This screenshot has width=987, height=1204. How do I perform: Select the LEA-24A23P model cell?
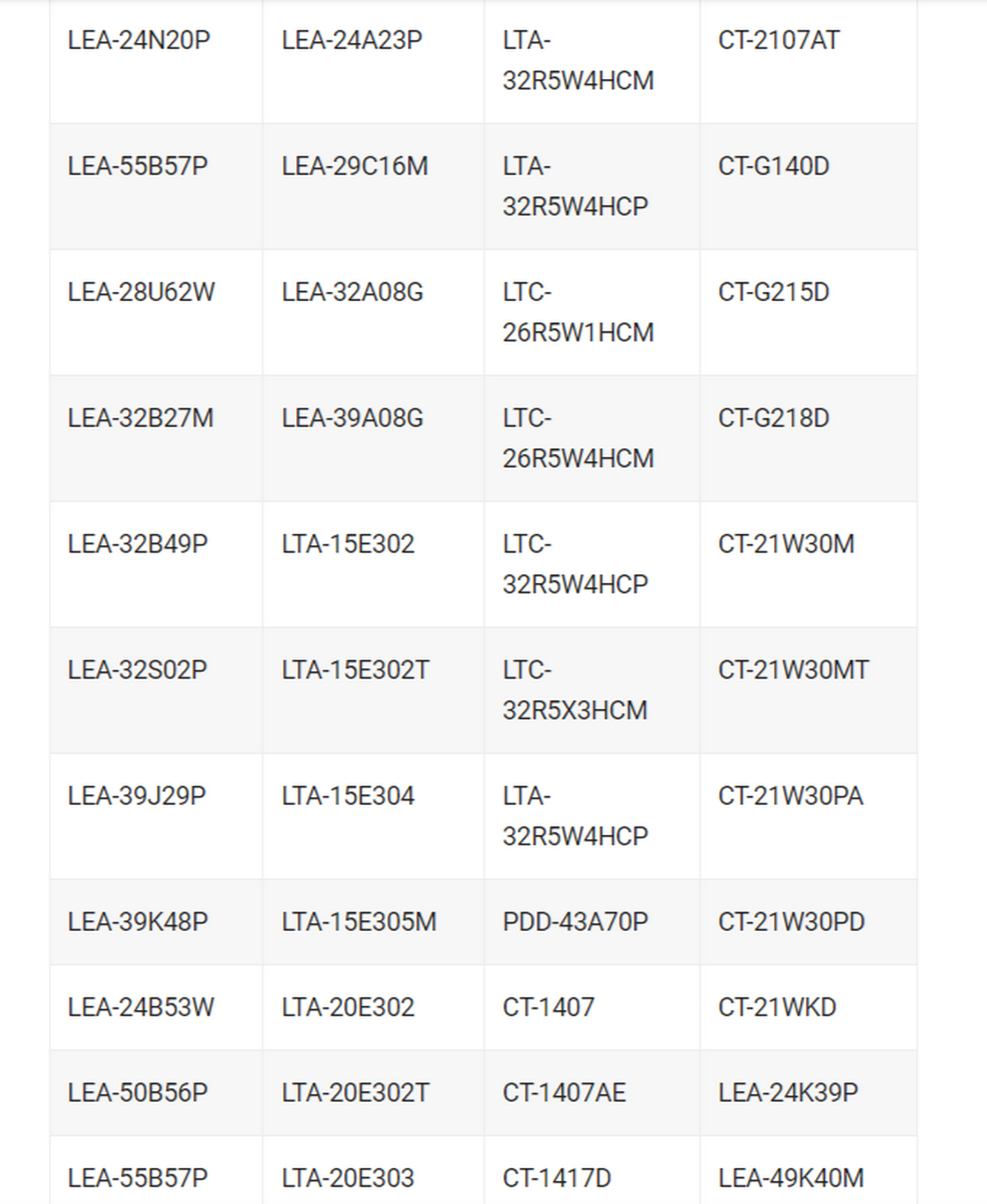coord(352,40)
